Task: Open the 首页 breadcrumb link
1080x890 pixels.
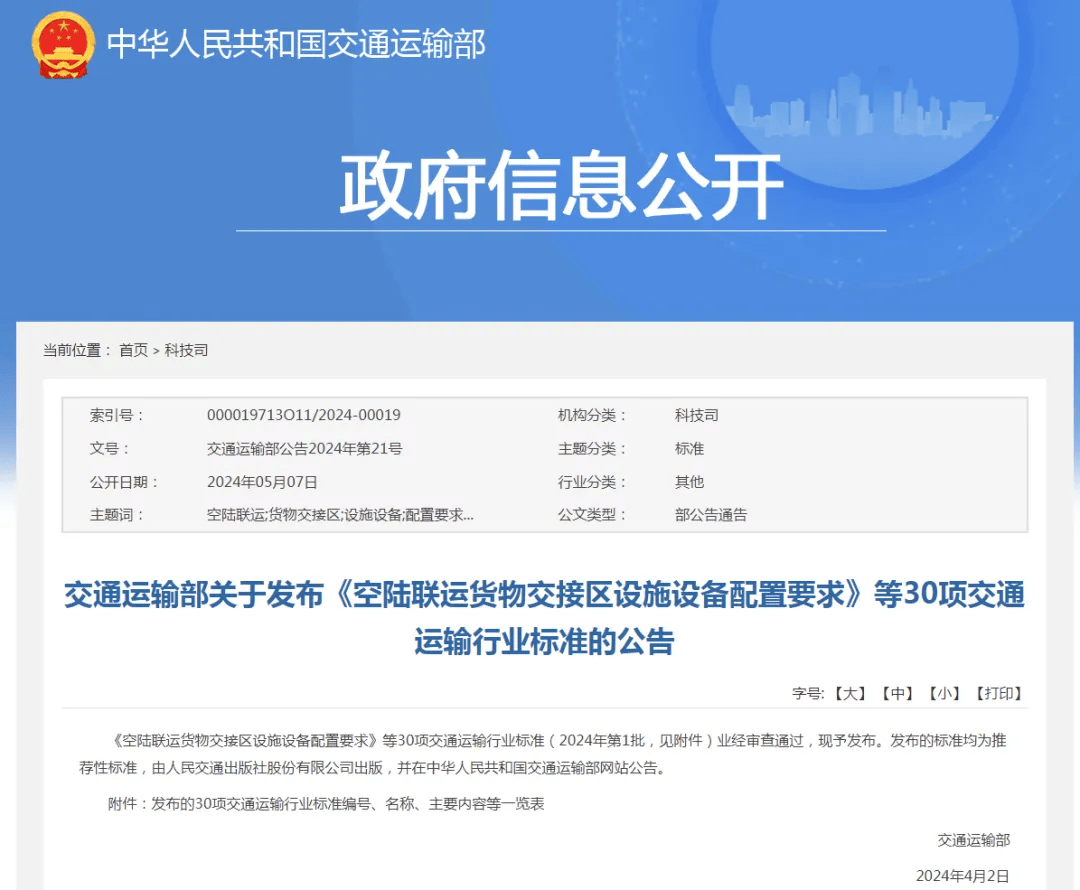Action: (133, 350)
